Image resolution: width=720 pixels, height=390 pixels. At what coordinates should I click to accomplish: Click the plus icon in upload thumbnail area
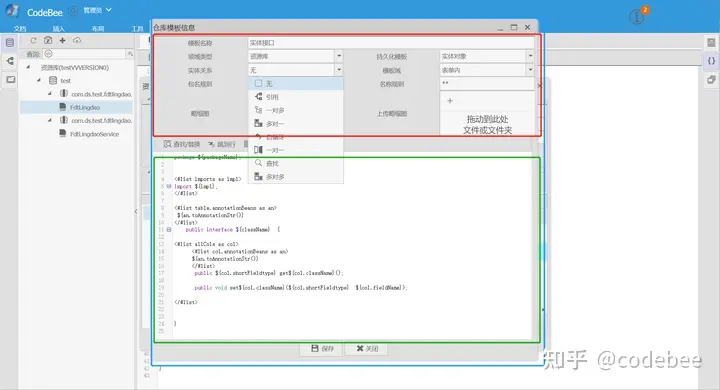coord(450,101)
